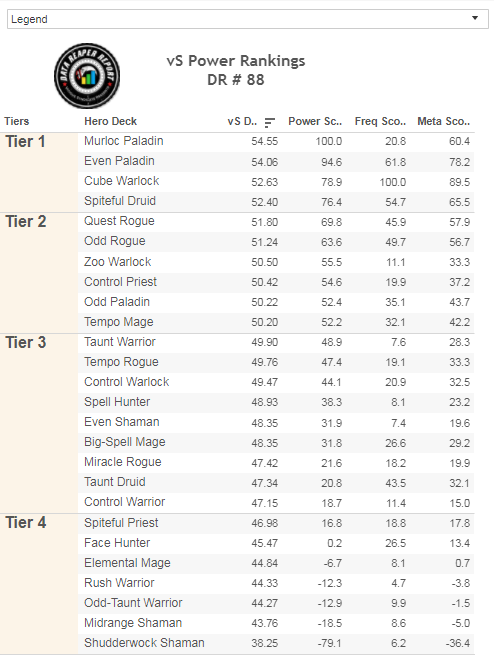494x658 pixels.
Task: Click the Murloc Paladin deck row
Action: tap(276, 141)
